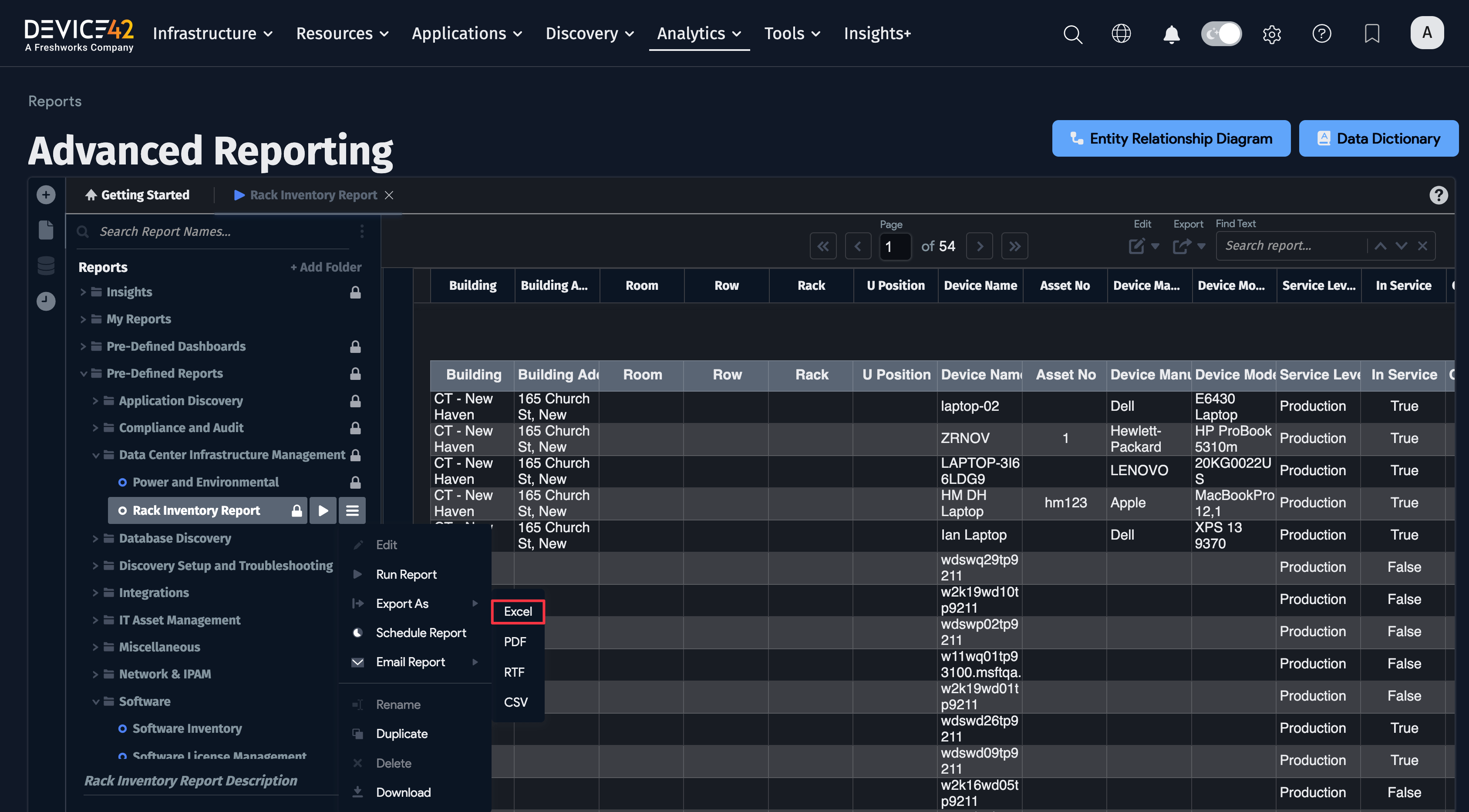Collapse Data Center Infrastructure Management folder
1469x812 pixels.
(95, 455)
